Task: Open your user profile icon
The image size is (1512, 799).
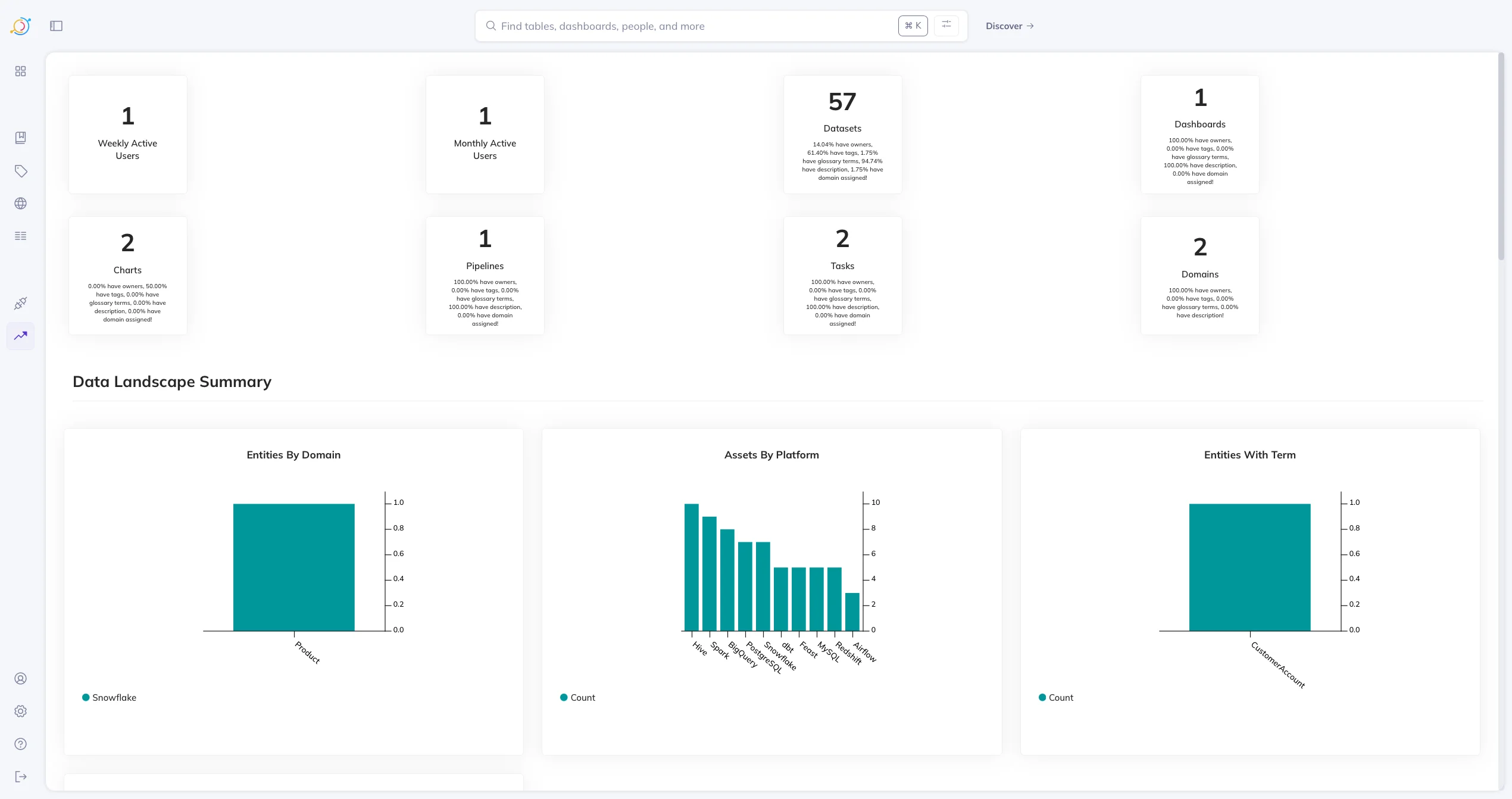Action: pyautogui.click(x=20, y=678)
